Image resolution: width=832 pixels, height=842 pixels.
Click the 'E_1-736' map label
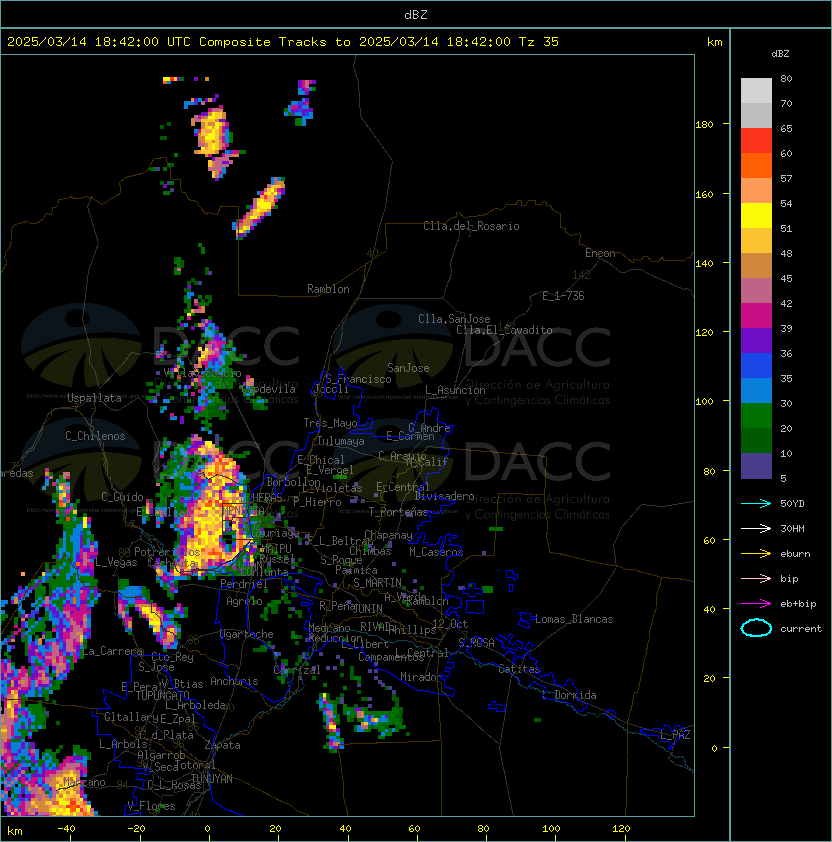tap(563, 296)
